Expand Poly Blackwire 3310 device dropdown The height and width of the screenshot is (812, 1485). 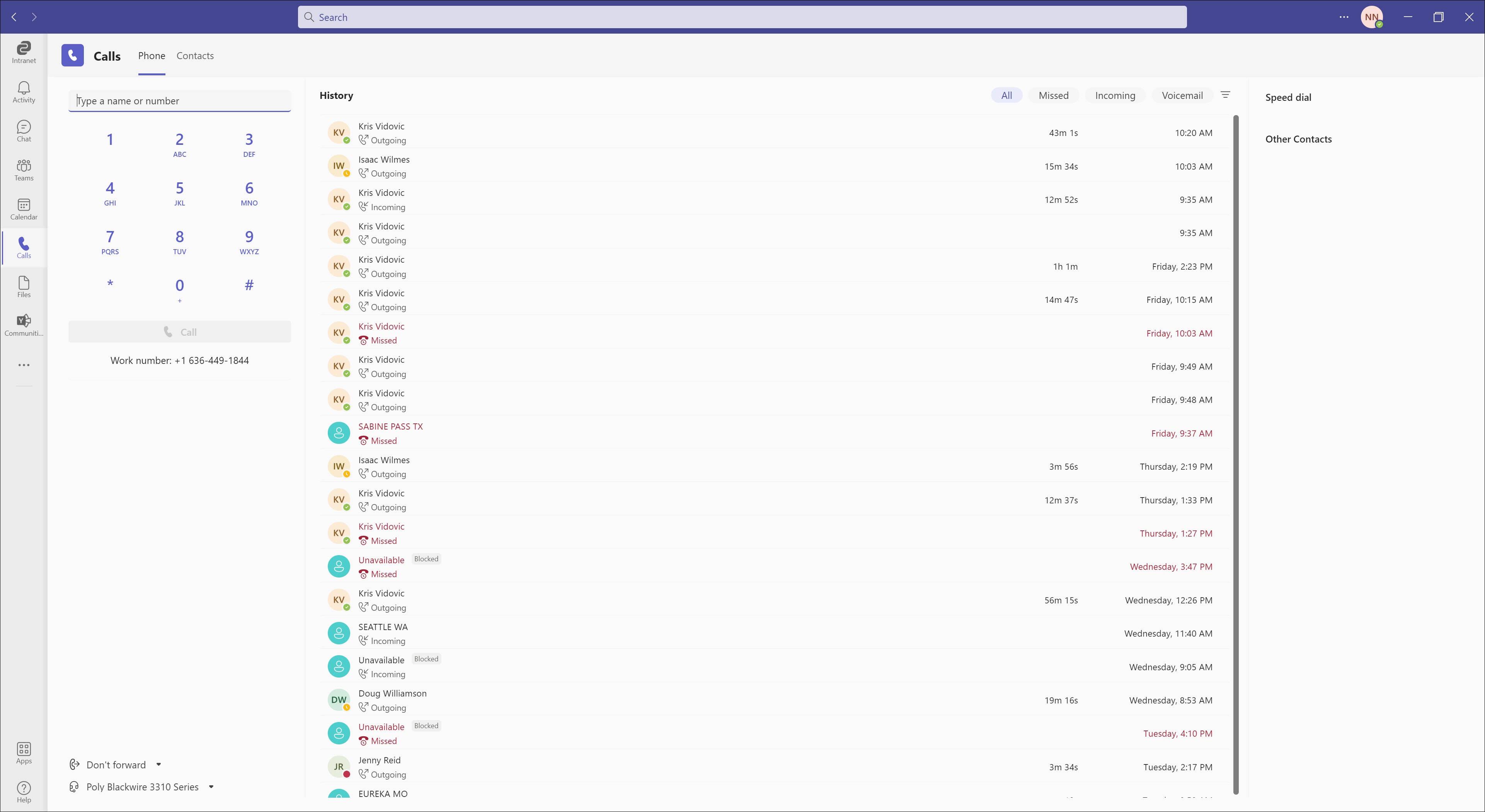tap(211, 787)
